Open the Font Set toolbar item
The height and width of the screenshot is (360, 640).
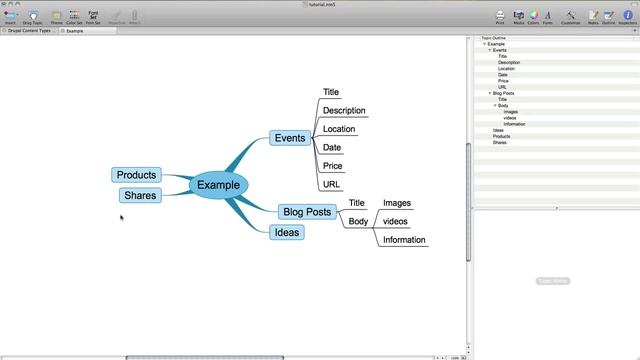pyautogui.click(x=93, y=16)
